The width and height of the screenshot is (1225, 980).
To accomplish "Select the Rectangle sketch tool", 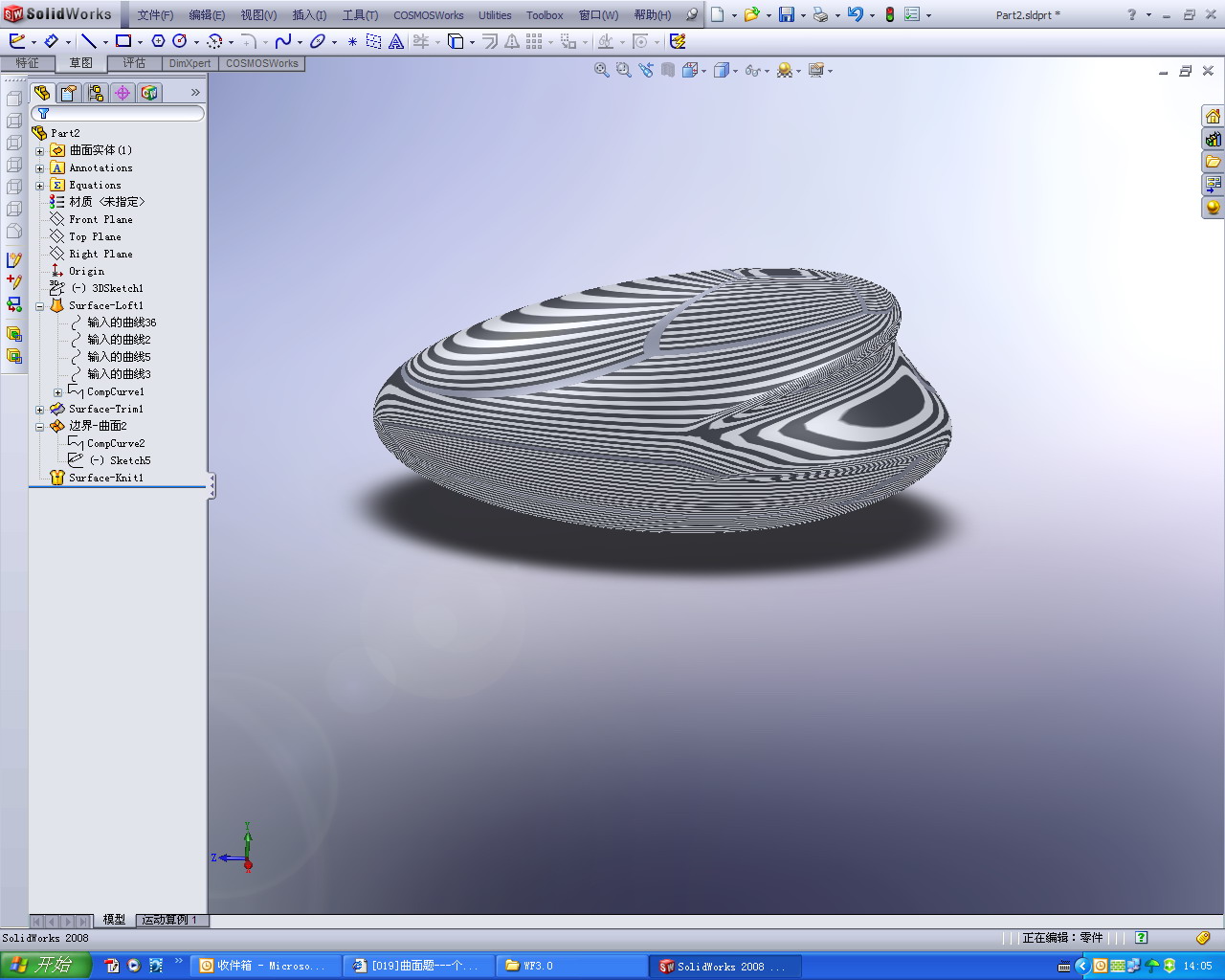I will [123, 41].
